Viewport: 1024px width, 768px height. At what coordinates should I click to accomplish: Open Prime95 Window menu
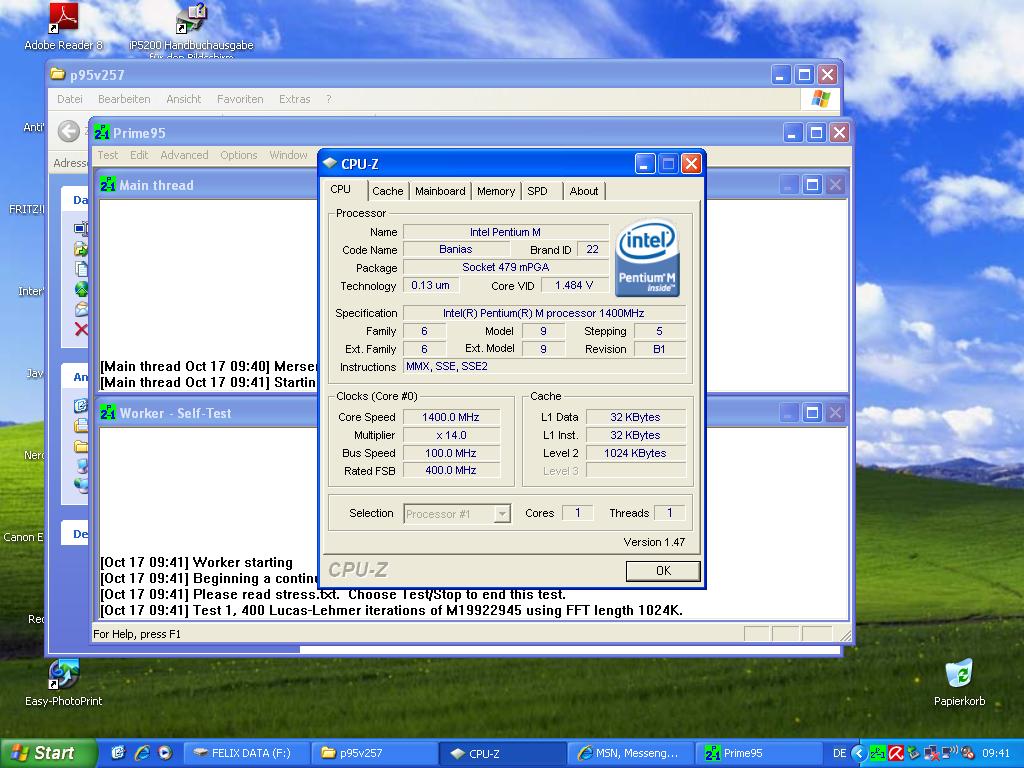tap(288, 155)
